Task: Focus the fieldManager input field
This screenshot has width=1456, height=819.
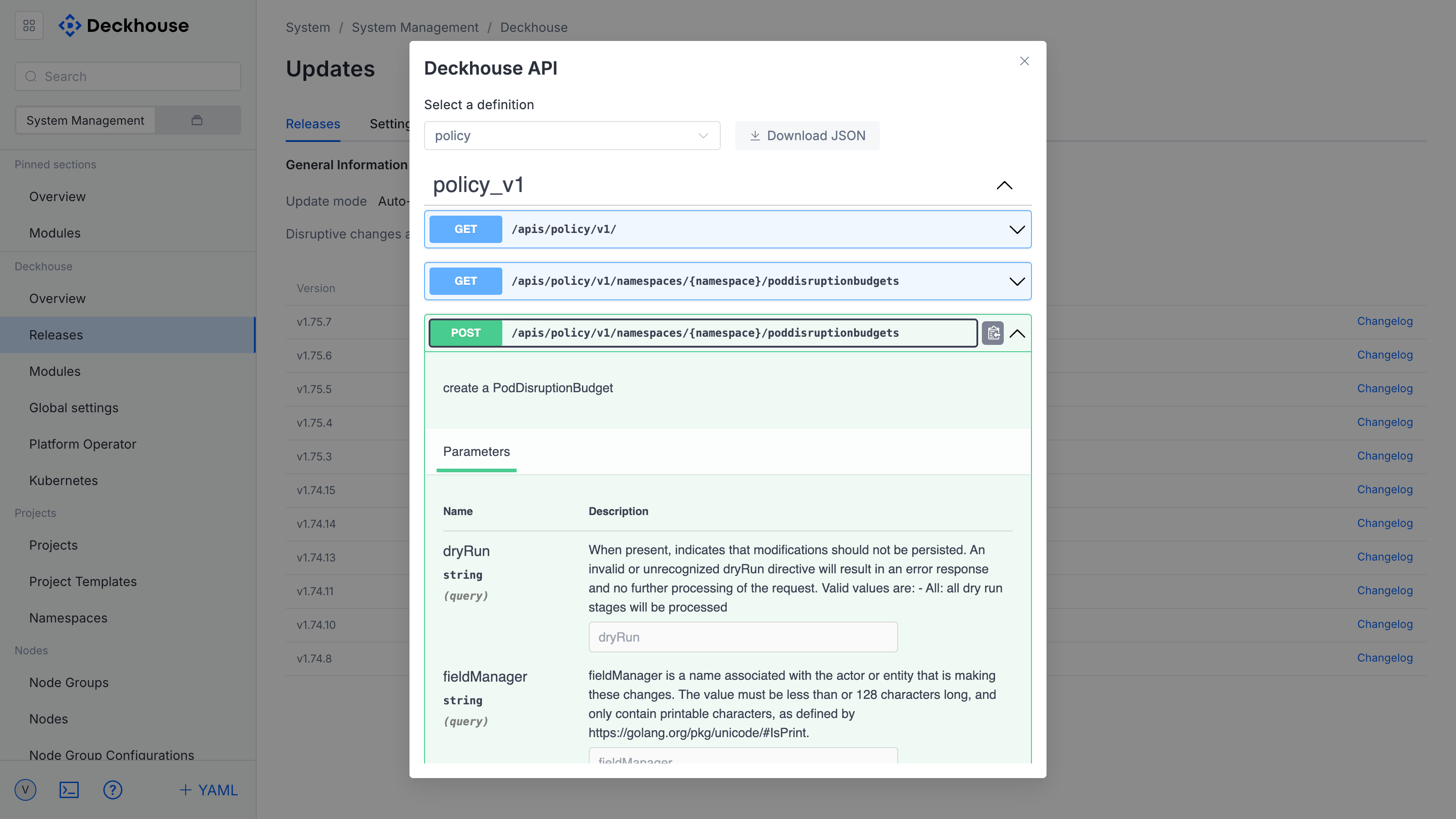Action: tap(743, 756)
